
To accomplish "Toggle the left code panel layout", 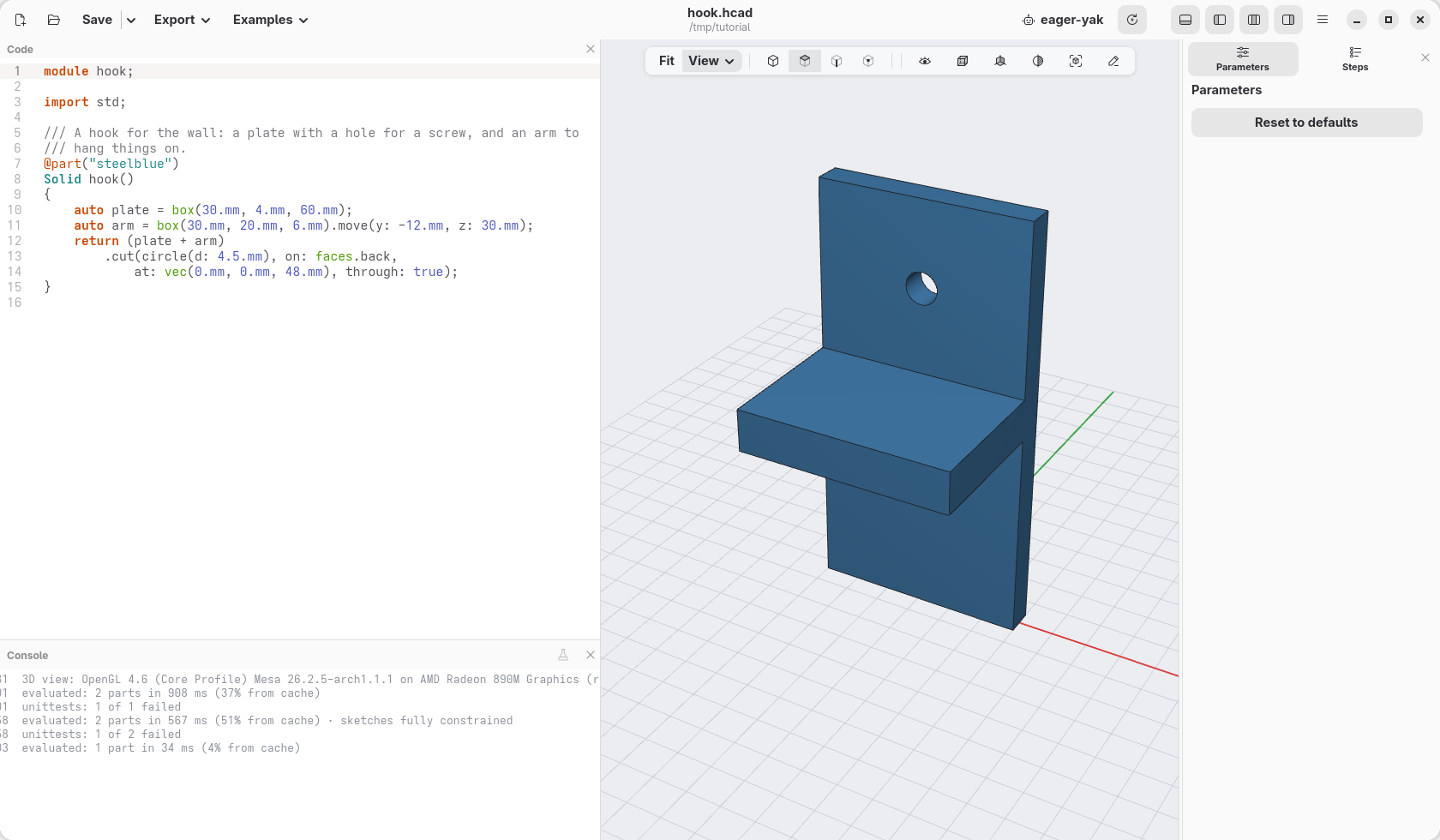I will [1220, 20].
